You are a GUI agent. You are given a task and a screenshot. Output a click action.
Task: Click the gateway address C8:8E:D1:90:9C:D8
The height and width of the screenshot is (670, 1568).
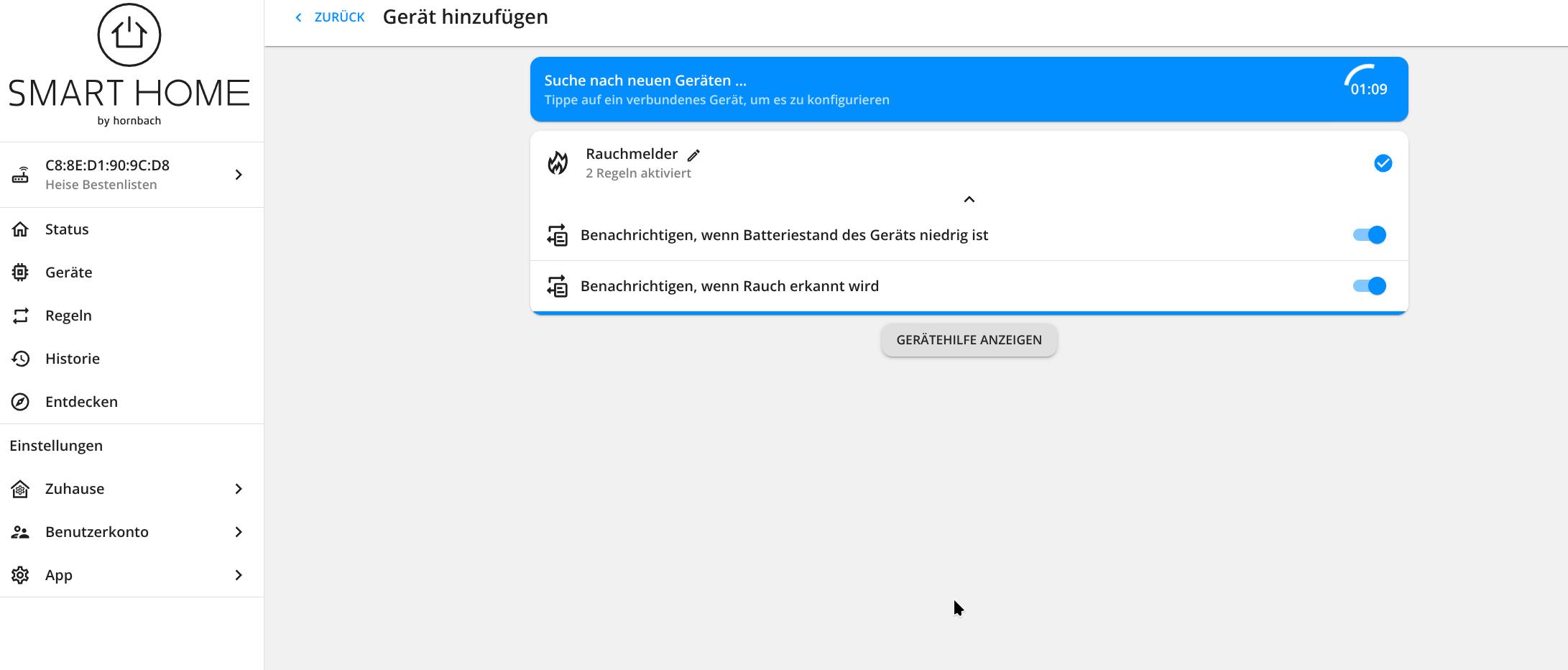tap(107, 165)
